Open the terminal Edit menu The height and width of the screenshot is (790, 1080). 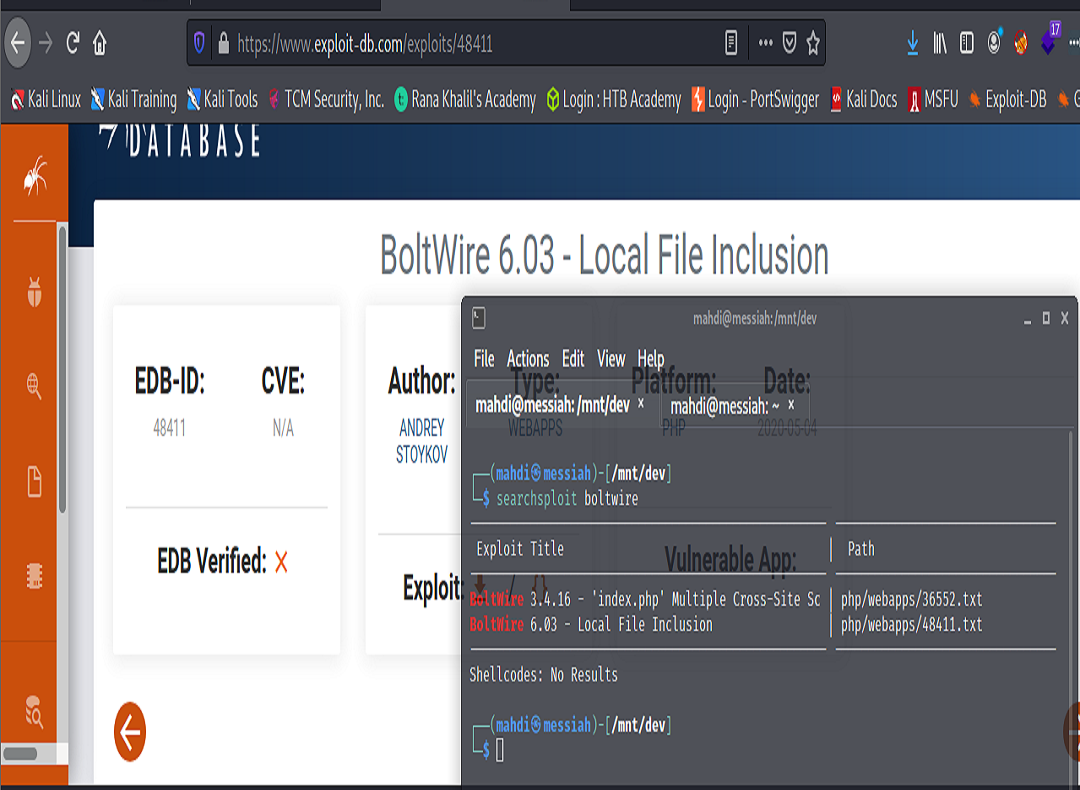[x=573, y=359]
